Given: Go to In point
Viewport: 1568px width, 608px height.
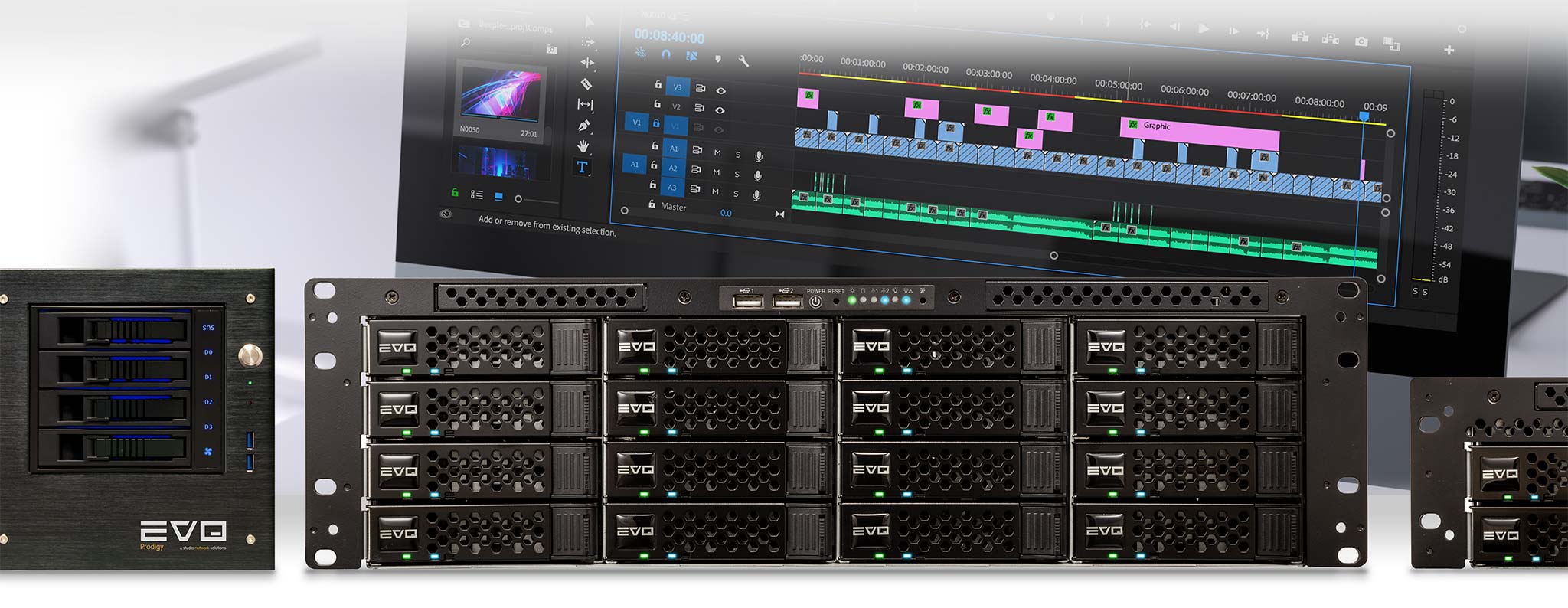Looking at the screenshot, I should [1145, 25].
